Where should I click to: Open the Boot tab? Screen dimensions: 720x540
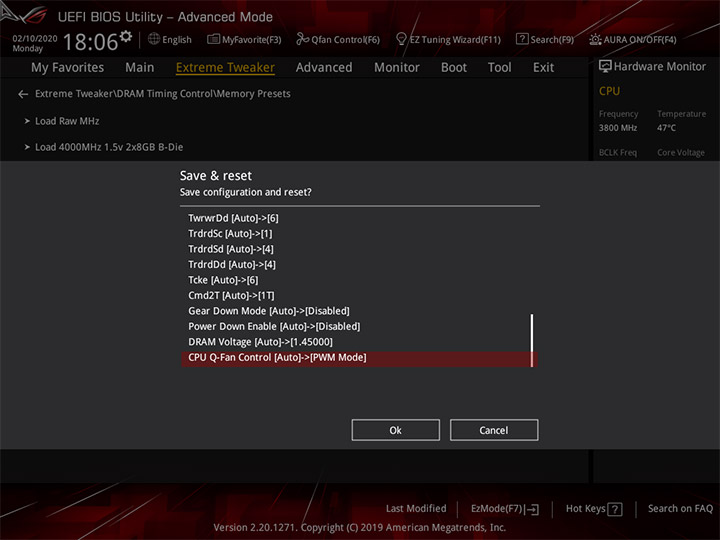pos(454,68)
